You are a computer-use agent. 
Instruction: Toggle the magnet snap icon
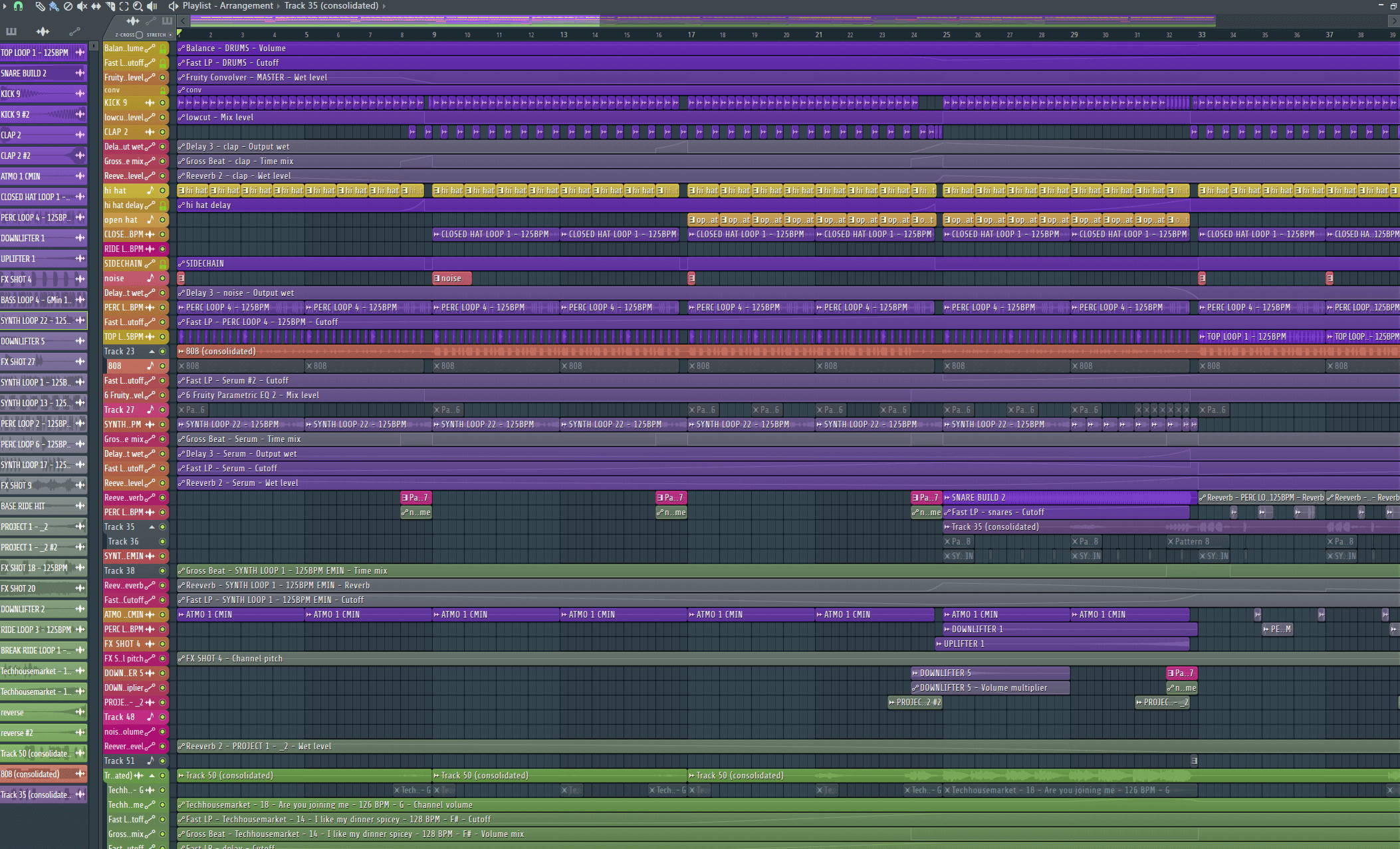[x=19, y=6]
